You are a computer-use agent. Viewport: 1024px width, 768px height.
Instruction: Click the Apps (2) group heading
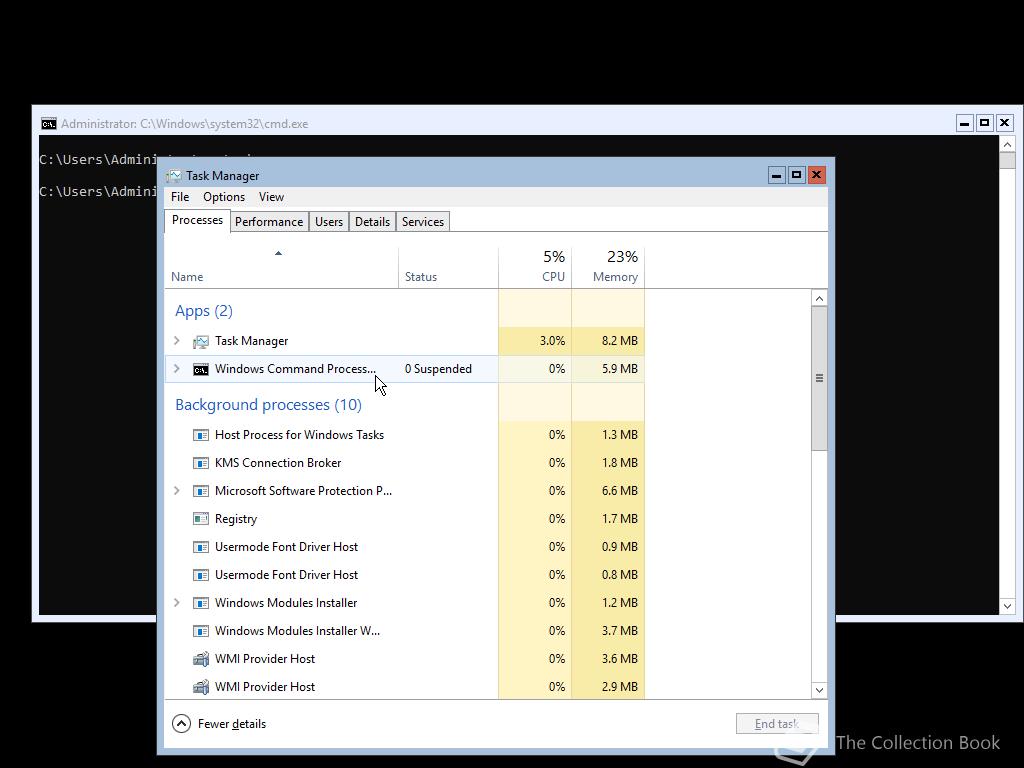coord(204,311)
